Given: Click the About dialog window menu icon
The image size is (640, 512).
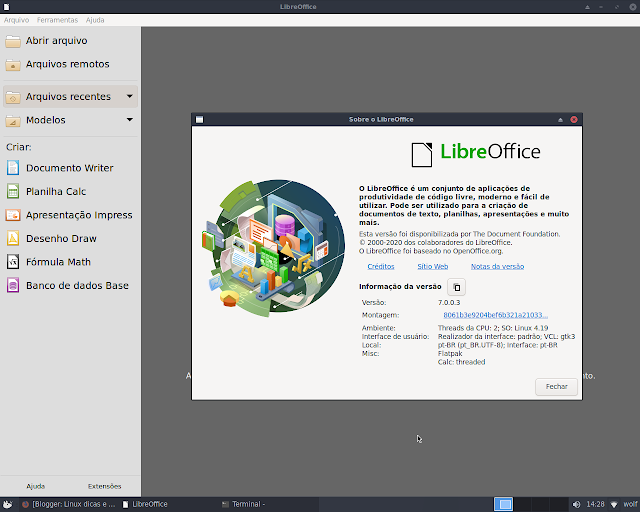Looking at the screenshot, I should (200, 120).
